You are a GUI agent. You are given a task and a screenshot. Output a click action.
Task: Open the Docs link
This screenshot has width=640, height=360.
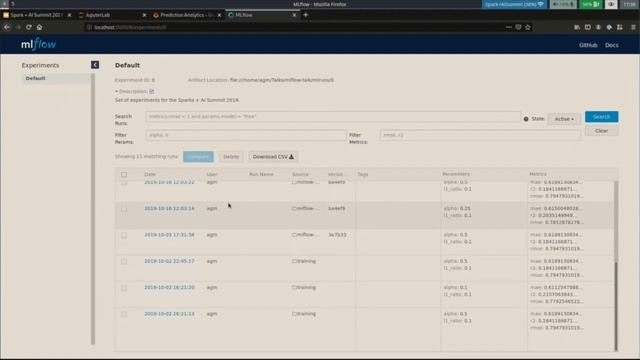point(611,45)
